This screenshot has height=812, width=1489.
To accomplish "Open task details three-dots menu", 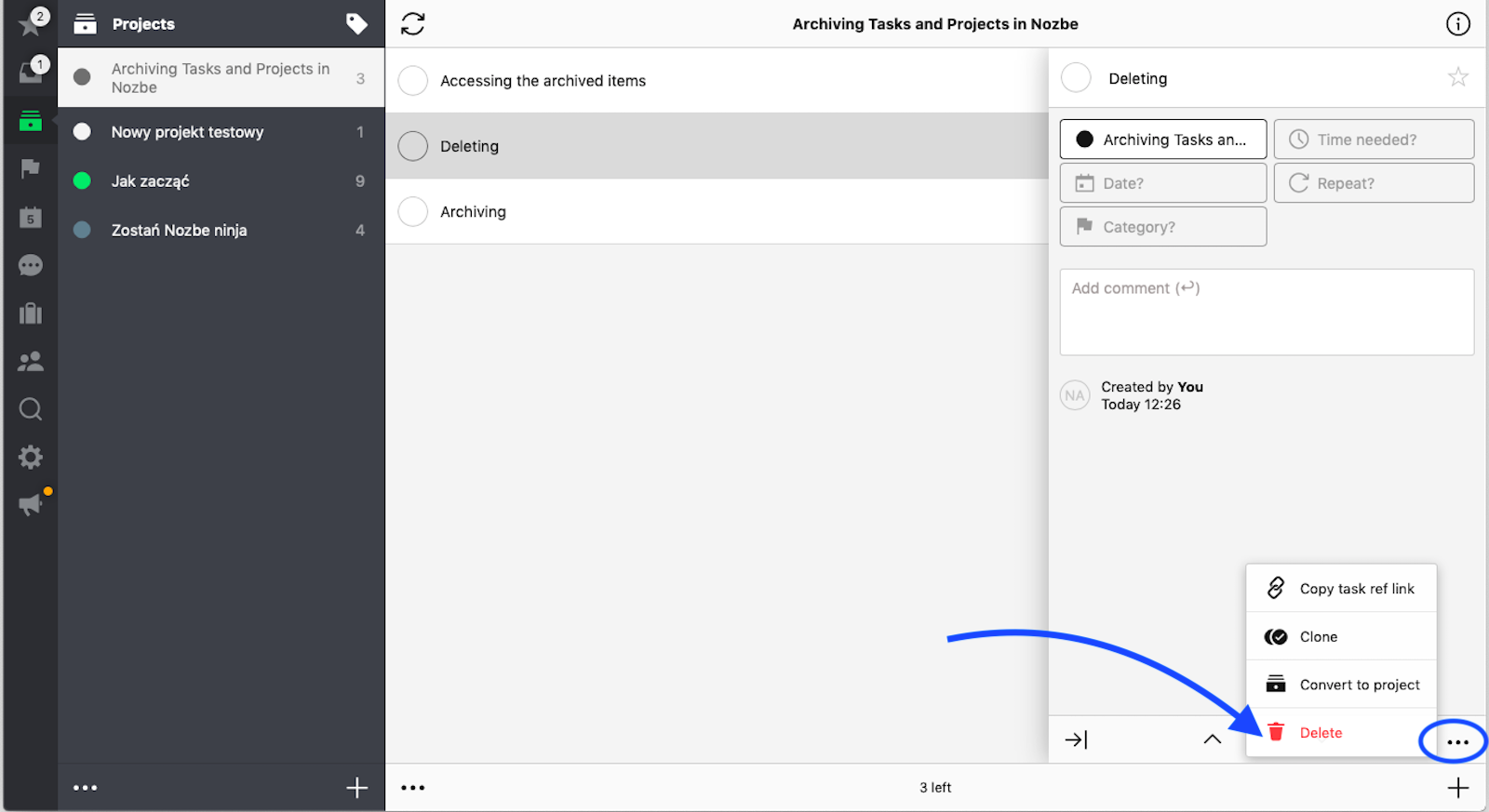I will (x=1458, y=742).
